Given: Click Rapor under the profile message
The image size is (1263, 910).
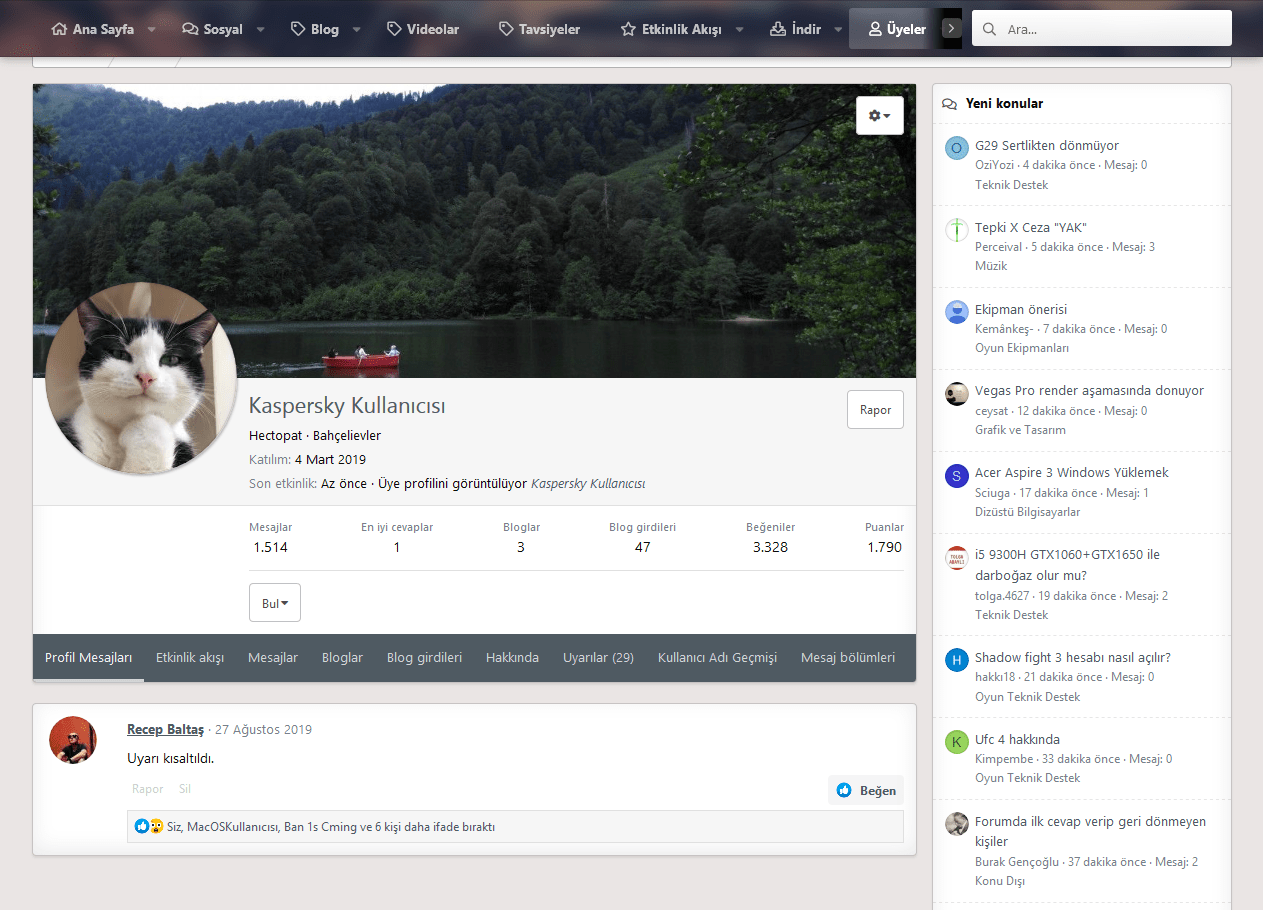Looking at the screenshot, I should tap(147, 789).
